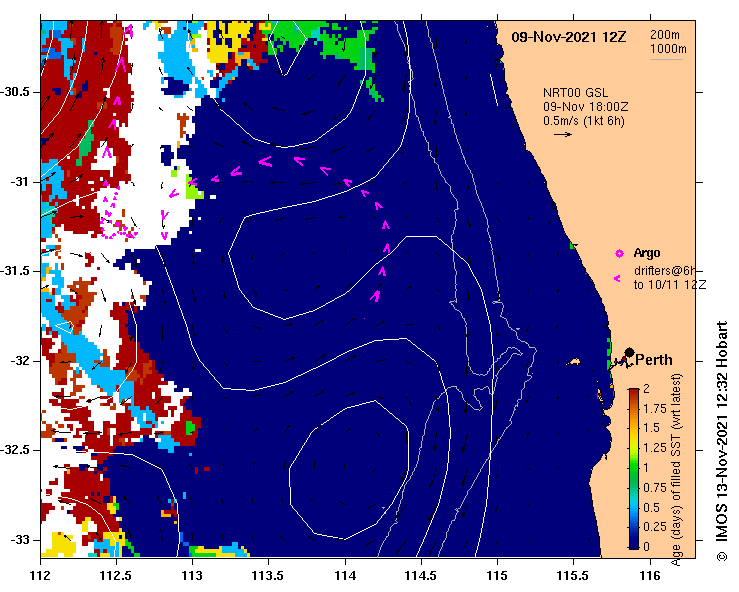Click the latitude label '-30.5'
739x592 pixels.
[14, 92]
